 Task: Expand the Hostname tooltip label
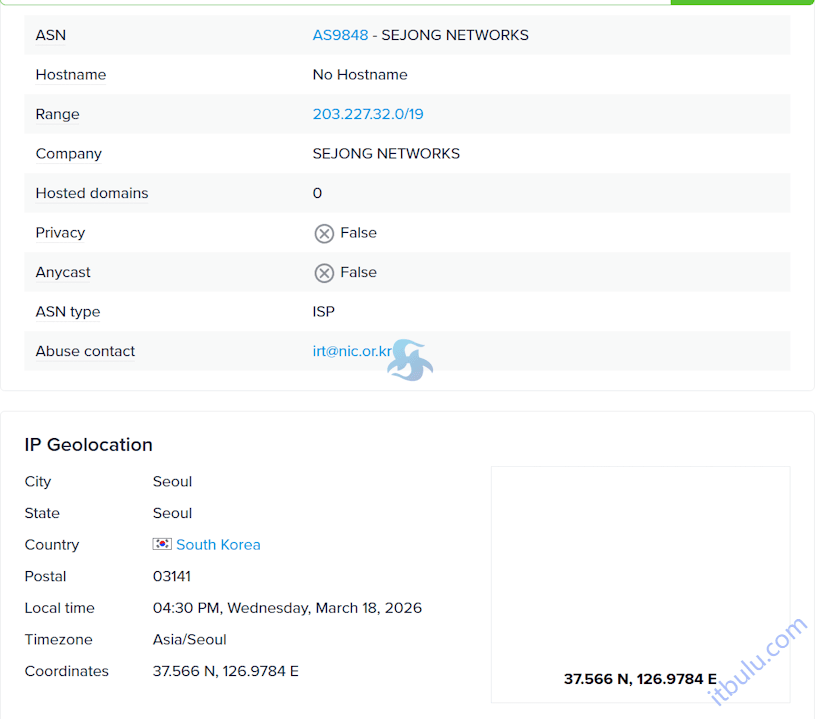pyautogui.click(x=71, y=74)
